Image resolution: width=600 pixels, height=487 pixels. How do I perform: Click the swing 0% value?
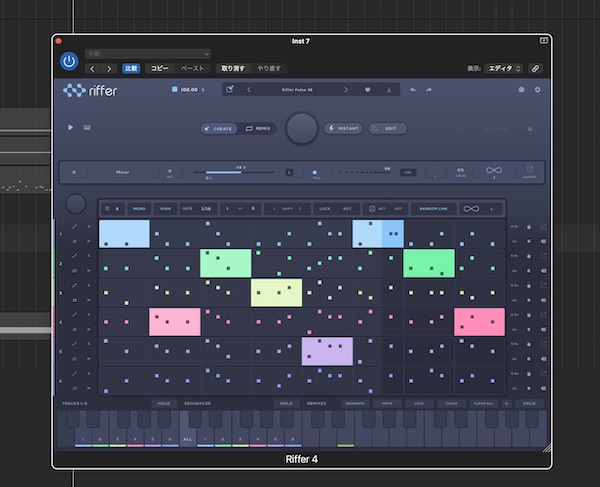(460, 172)
